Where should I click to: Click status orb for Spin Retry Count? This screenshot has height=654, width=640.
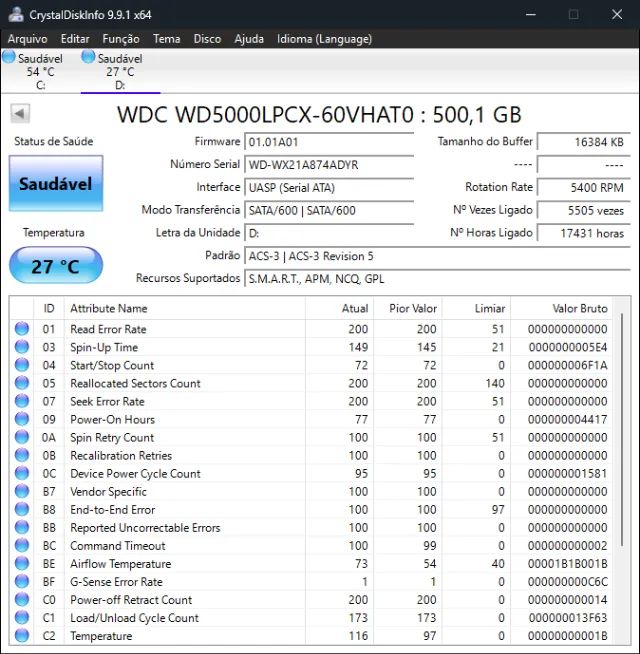click(22, 437)
